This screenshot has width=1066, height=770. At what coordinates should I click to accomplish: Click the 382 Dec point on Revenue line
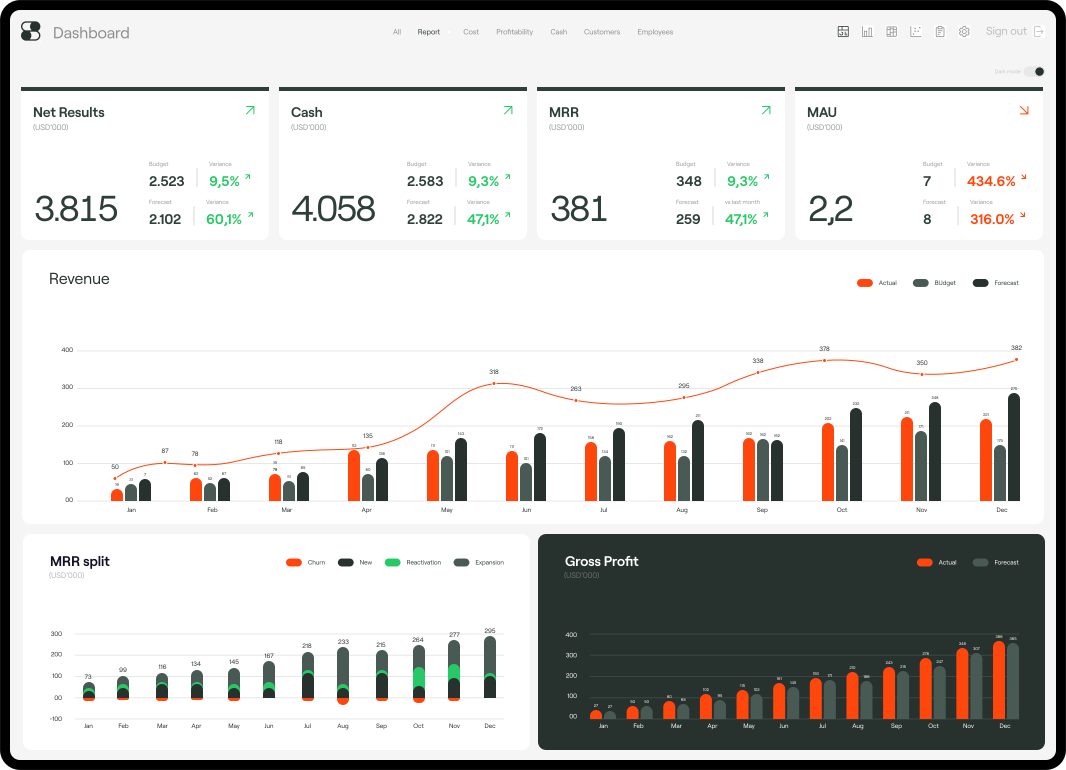click(x=1016, y=360)
